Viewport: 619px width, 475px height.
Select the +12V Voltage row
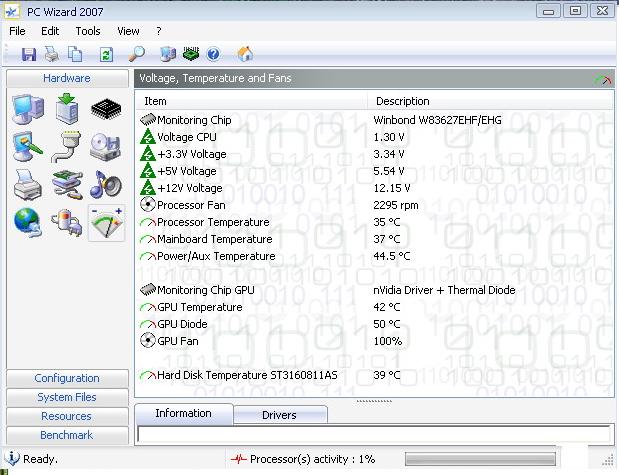coord(374,188)
